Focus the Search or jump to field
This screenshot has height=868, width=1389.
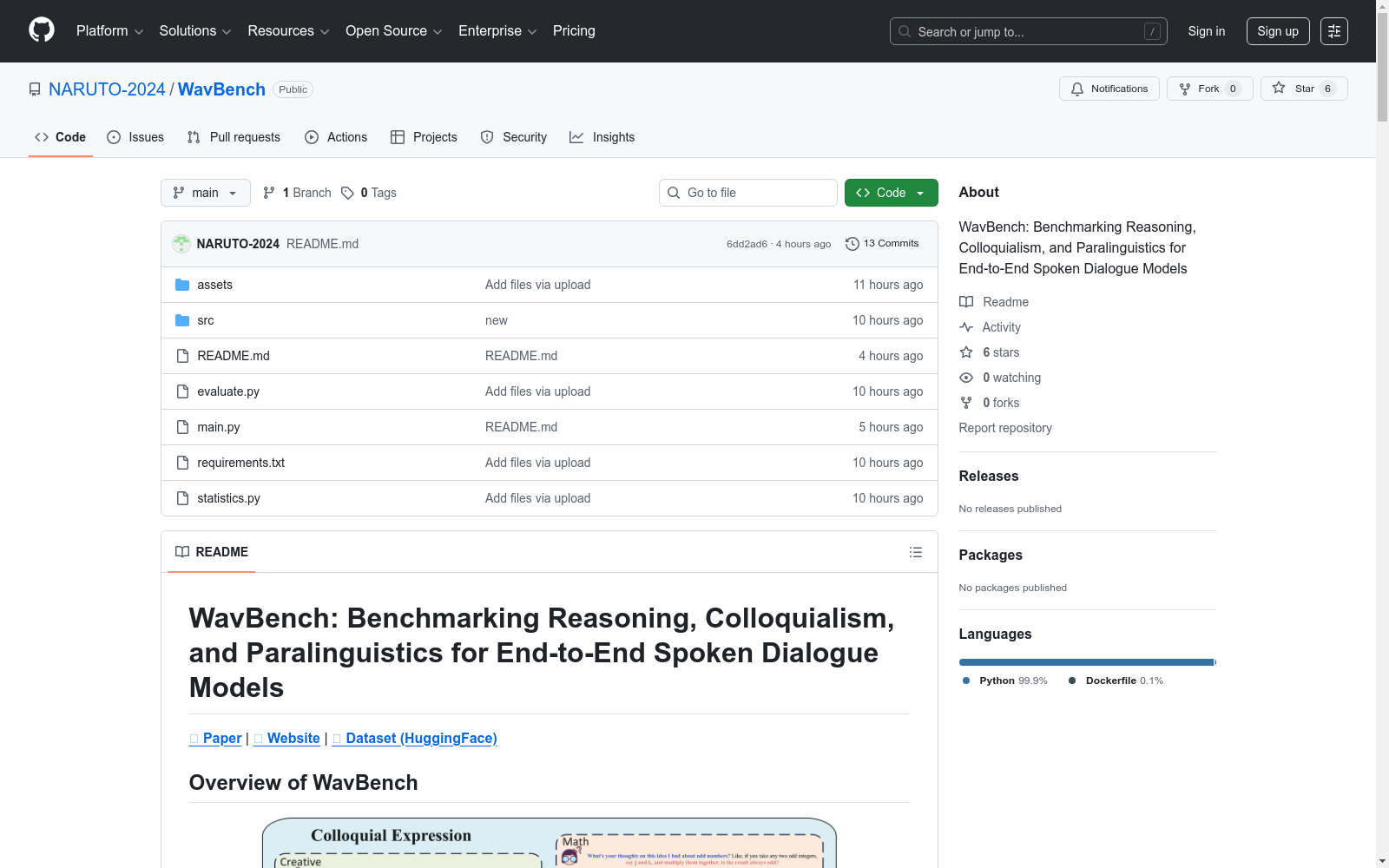pos(1029,31)
